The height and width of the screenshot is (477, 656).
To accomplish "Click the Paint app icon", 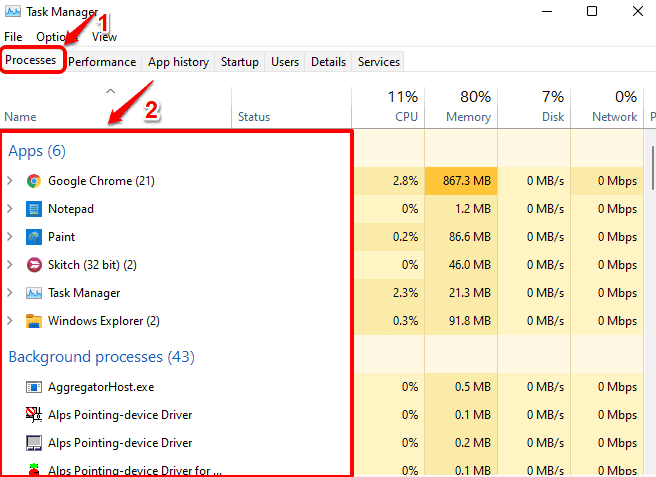I will pyautogui.click(x=34, y=237).
